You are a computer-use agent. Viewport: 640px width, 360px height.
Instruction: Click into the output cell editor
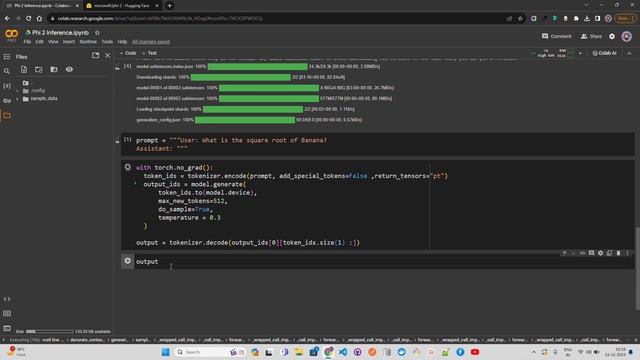pos(384,262)
